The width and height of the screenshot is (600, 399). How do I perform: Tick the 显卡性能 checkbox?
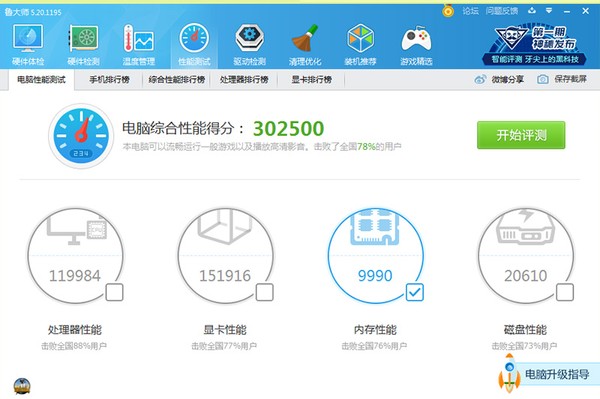(x=264, y=292)
